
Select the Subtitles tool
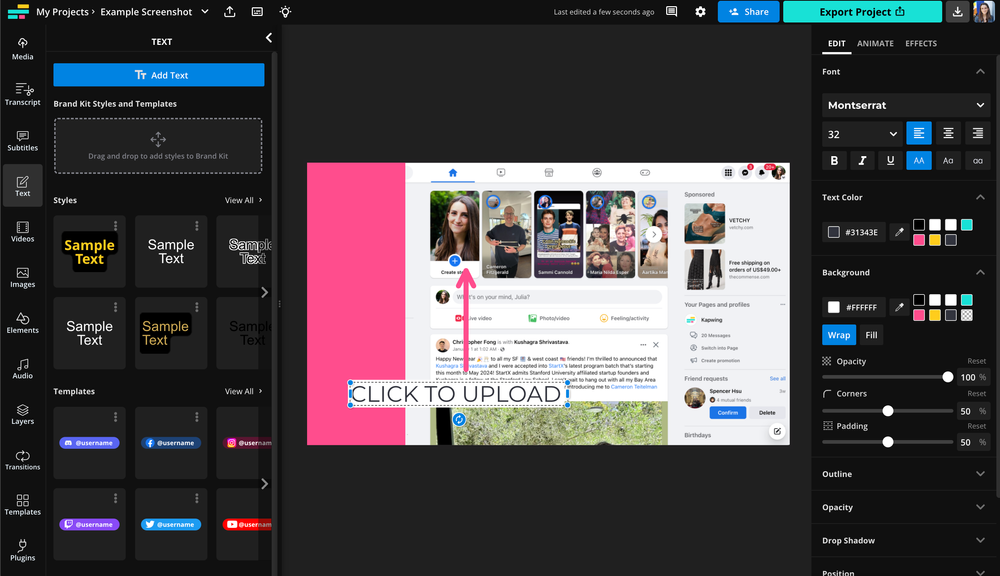coord(21,139)
